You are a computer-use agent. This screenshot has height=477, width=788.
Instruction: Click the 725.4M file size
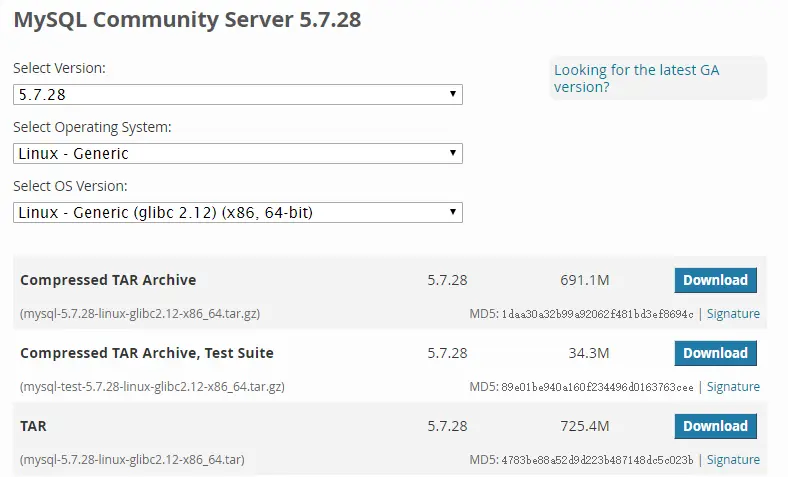point(584,426)
